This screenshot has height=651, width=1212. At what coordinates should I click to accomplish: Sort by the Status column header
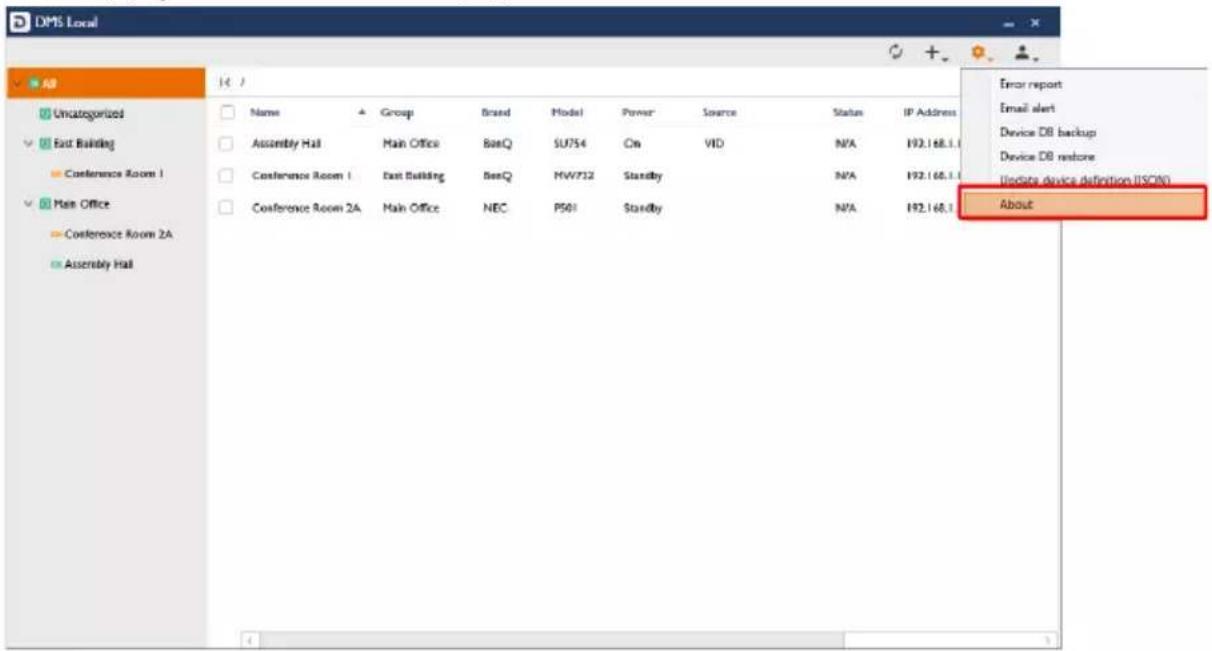(847, 113)
